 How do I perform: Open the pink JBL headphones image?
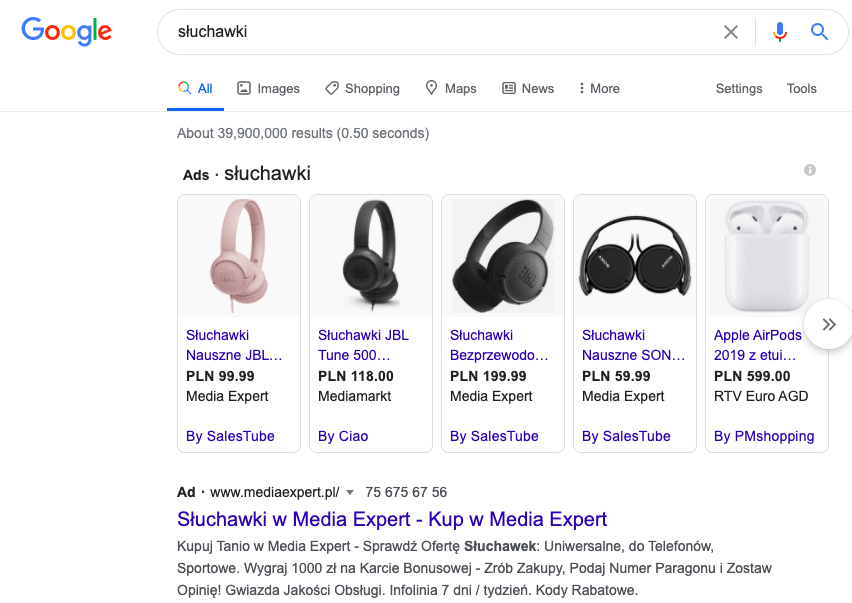click(x=239, y=256)
